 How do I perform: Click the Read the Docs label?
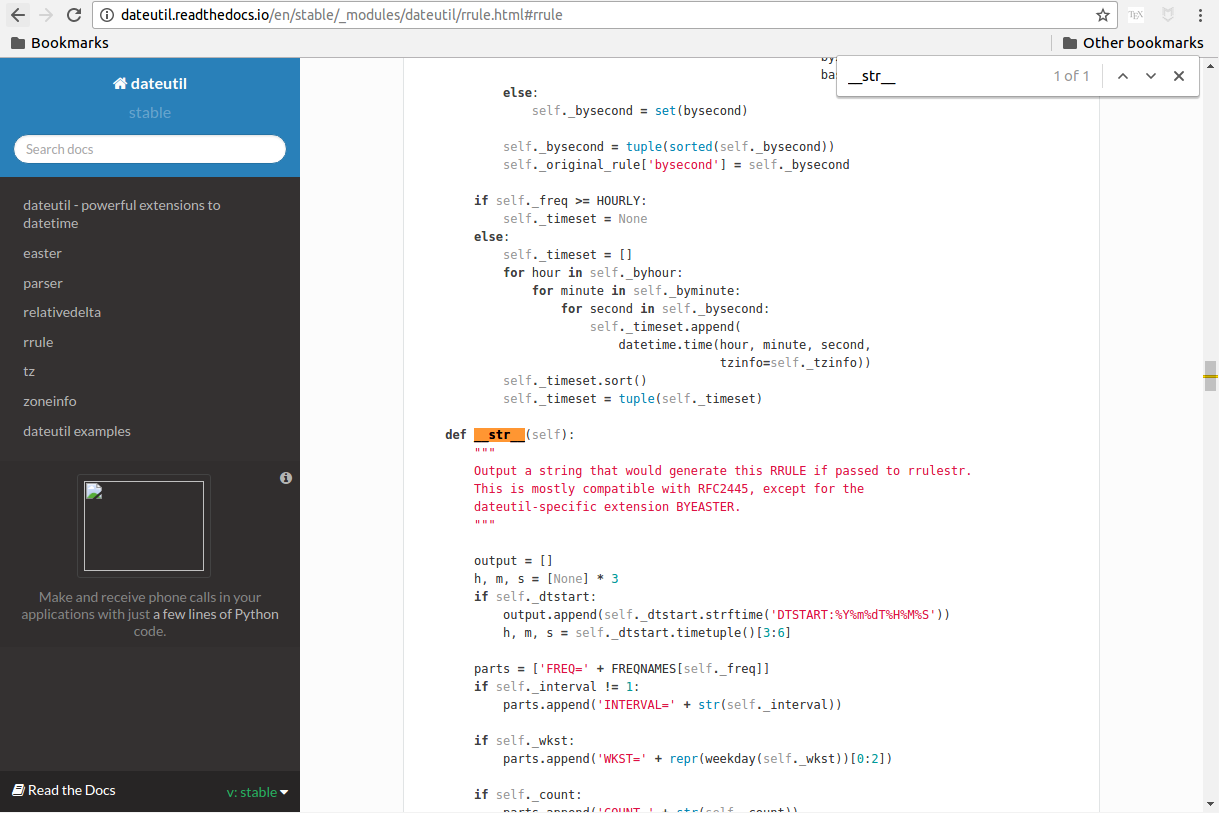point(64,790)
